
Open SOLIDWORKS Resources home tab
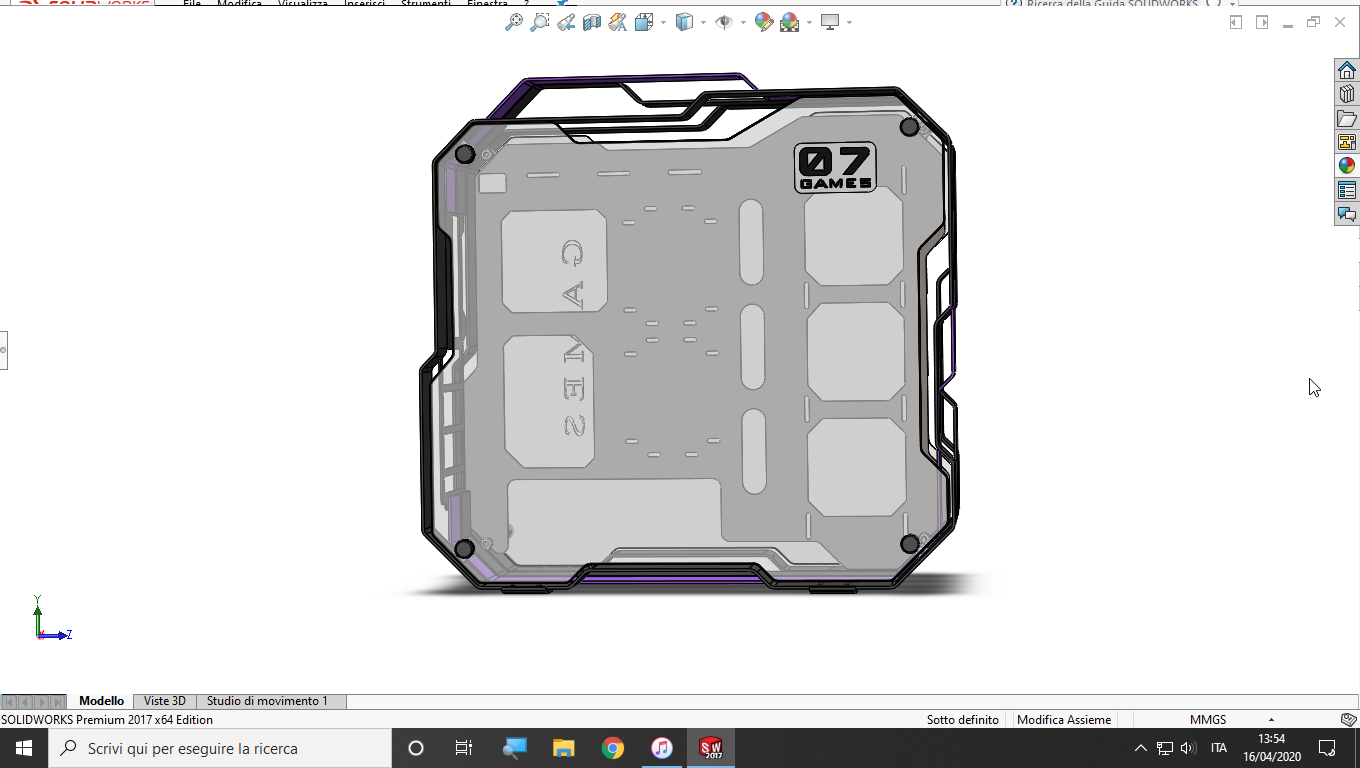(1347, 70)
